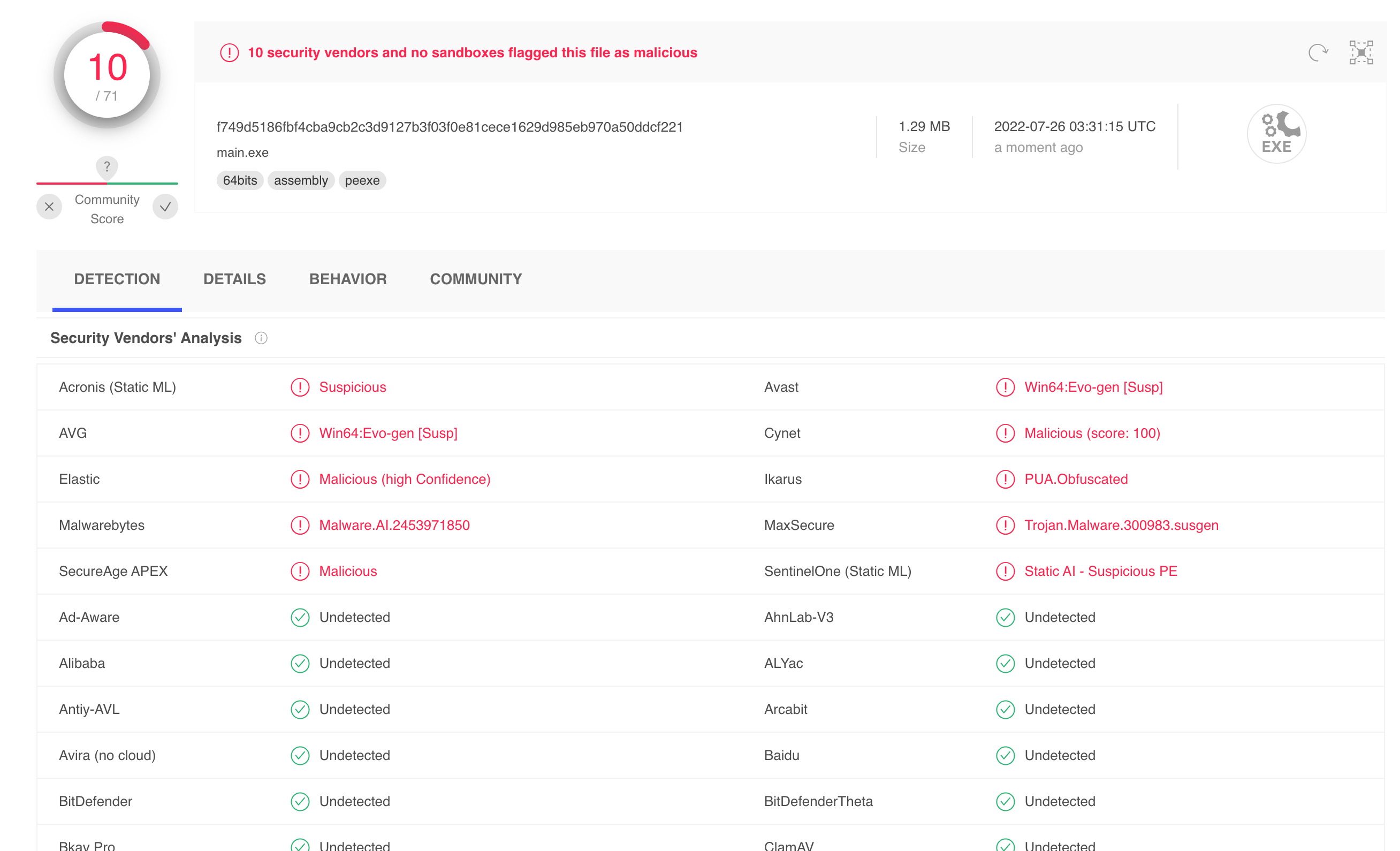Open the similar files graph icon

[x=1361, y=53]
